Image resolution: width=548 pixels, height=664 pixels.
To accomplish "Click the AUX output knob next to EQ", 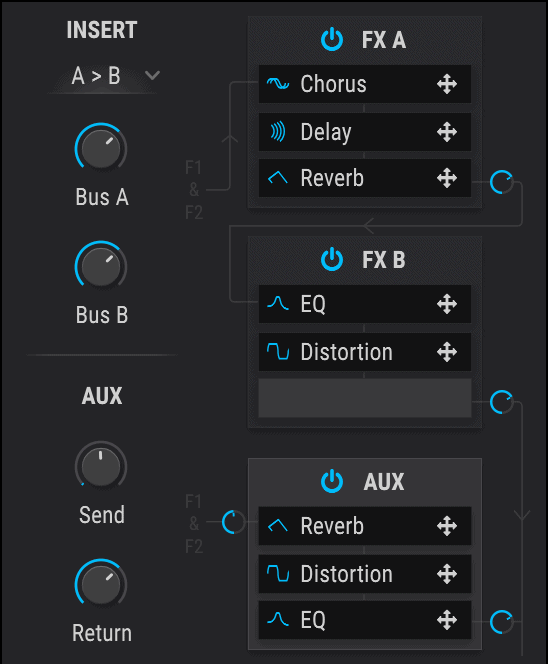I will click(501, 622).
